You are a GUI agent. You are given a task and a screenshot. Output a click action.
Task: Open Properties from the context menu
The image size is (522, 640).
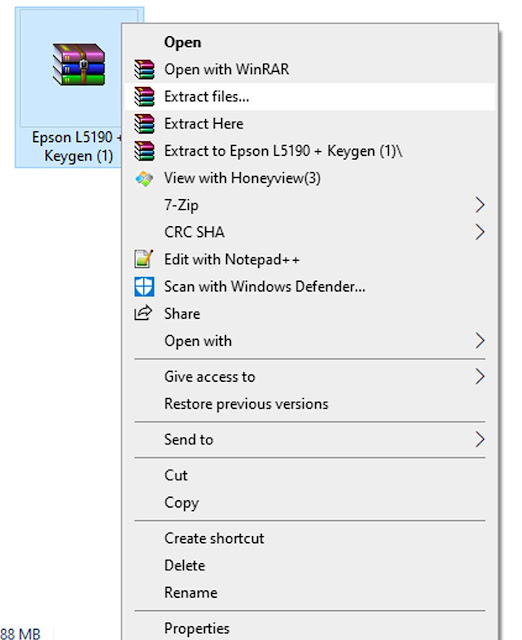(310, 628)
